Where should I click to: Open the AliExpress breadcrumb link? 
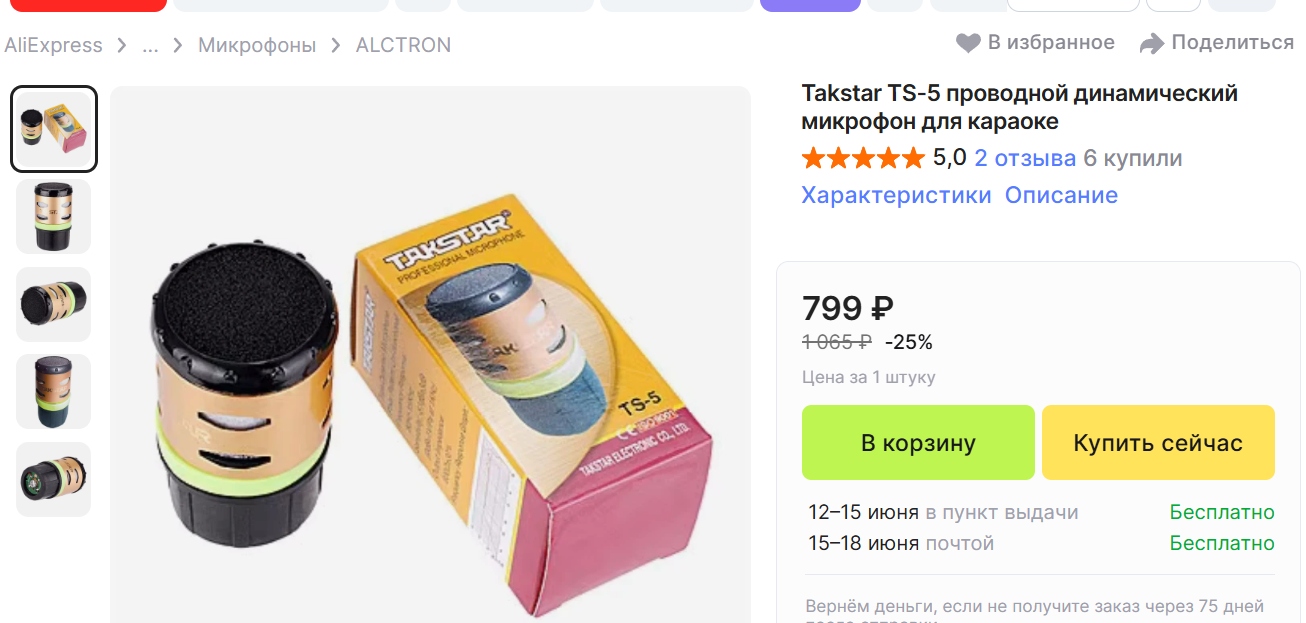coord(53,45)
